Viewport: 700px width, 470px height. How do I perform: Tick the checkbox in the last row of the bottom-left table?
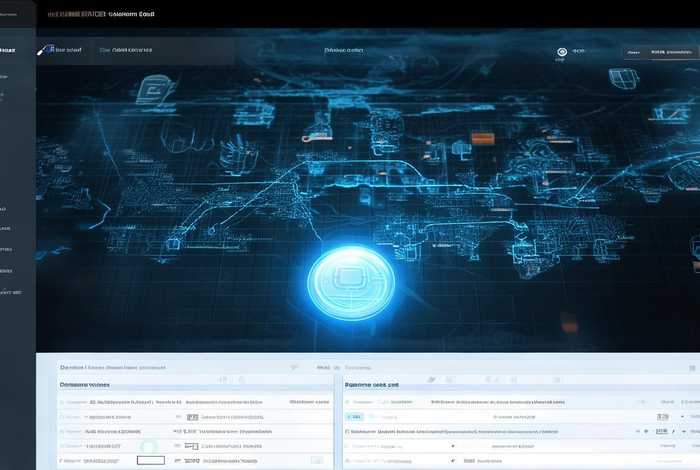click(62, 460)
